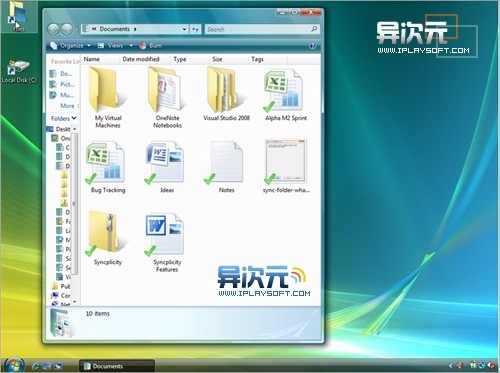The height and width of the screenshot is (373, 500).
Task: Select the Favorites star folder in tree
Action: click(x=63, y=221)
